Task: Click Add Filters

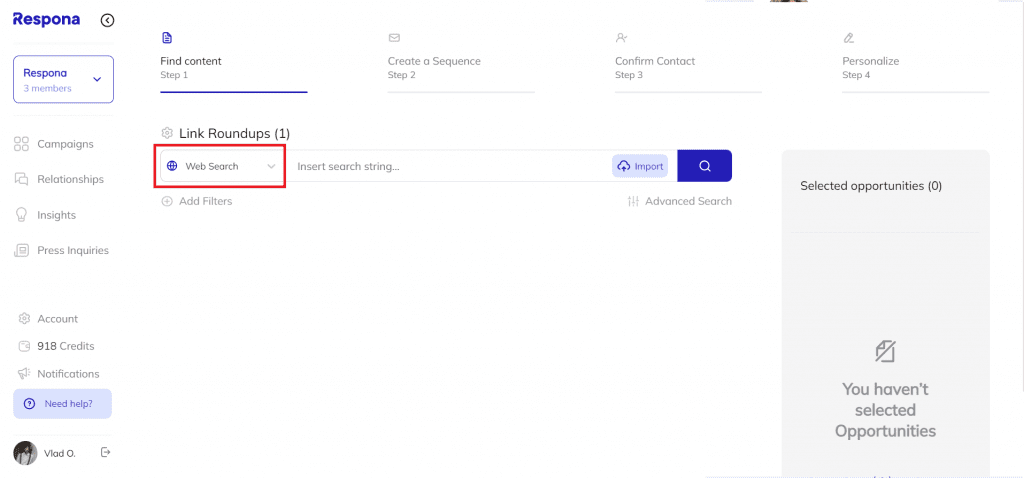Action: coord(197,201)
